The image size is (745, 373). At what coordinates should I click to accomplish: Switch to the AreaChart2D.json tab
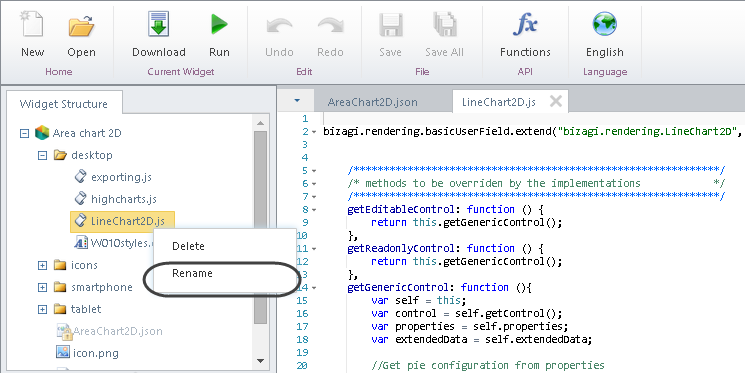(372, 102)
